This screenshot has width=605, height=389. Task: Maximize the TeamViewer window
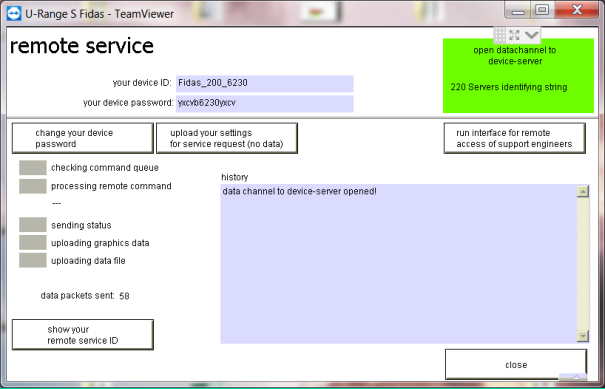(x=542, y=10)
